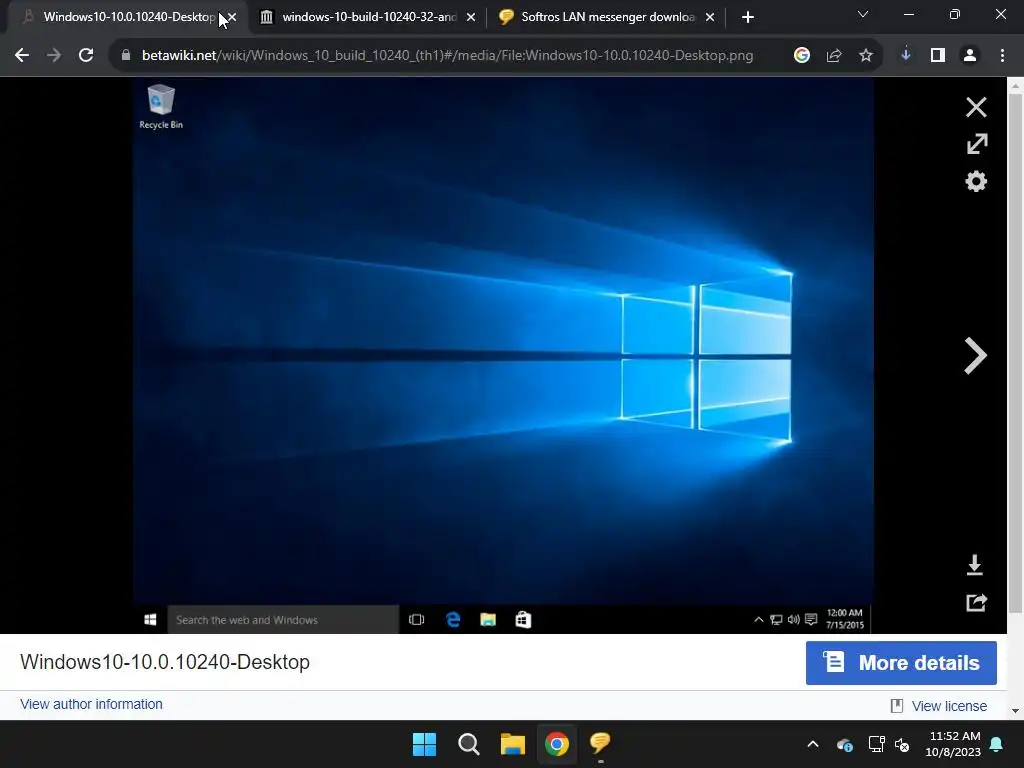Click the address bar URL
This screenshot has width=1024, height=768.
tap(447, 56)
